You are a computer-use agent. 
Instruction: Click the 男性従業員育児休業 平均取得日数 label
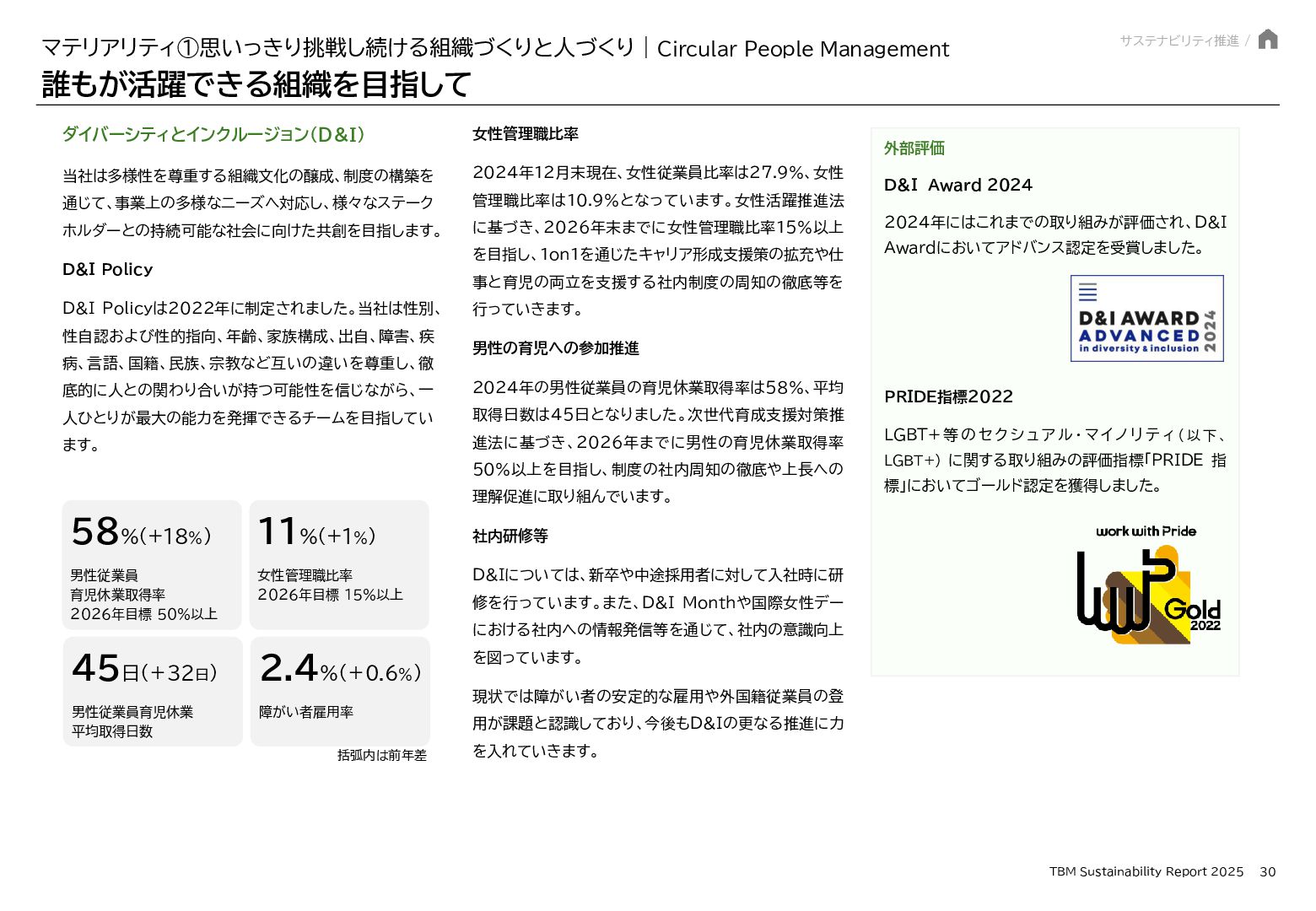(x=132, y=722)
